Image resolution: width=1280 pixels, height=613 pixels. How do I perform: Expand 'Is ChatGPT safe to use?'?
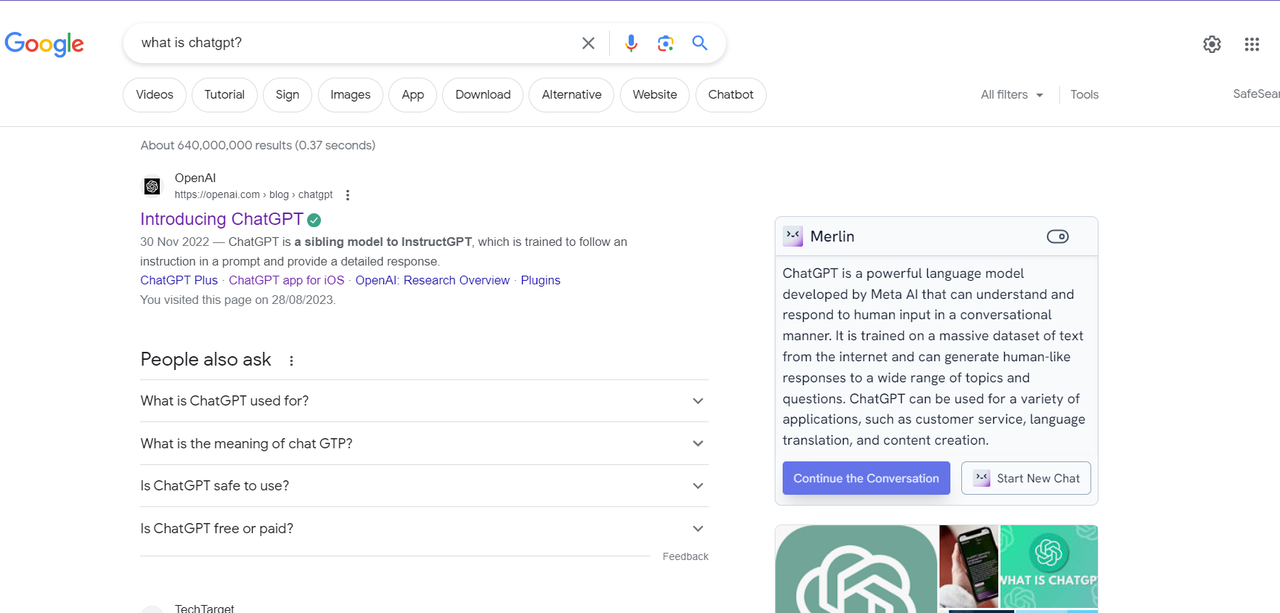pyautogui.click(x=424, y=485)
